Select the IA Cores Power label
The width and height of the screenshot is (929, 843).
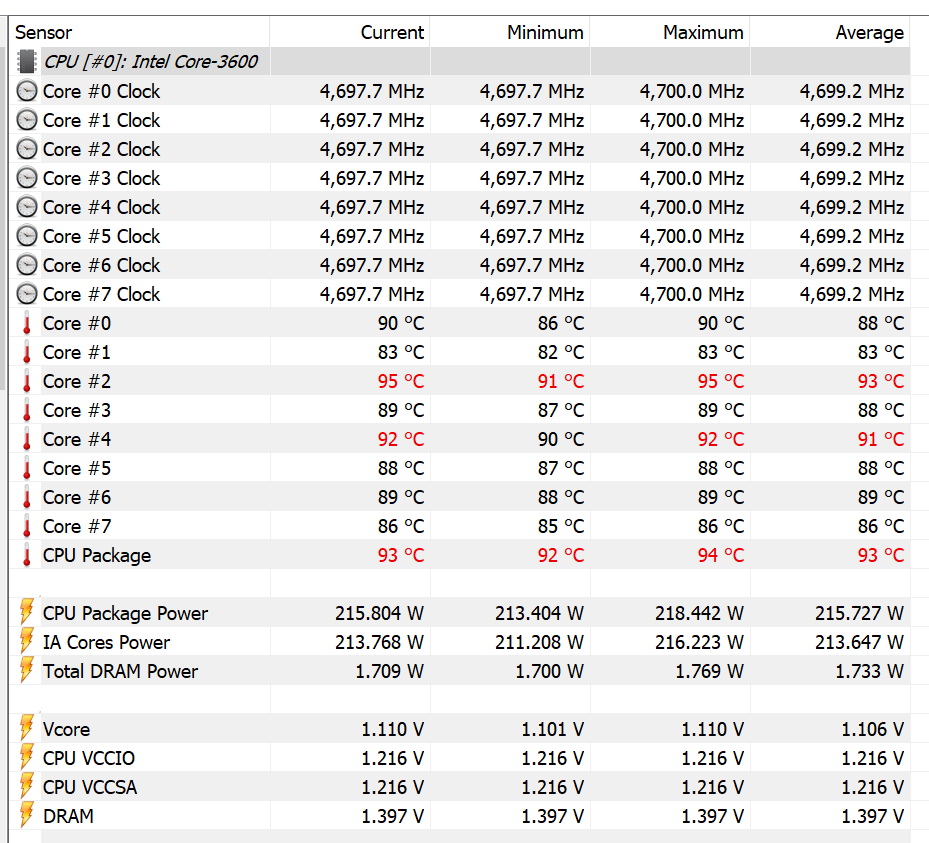pos(106,642)
